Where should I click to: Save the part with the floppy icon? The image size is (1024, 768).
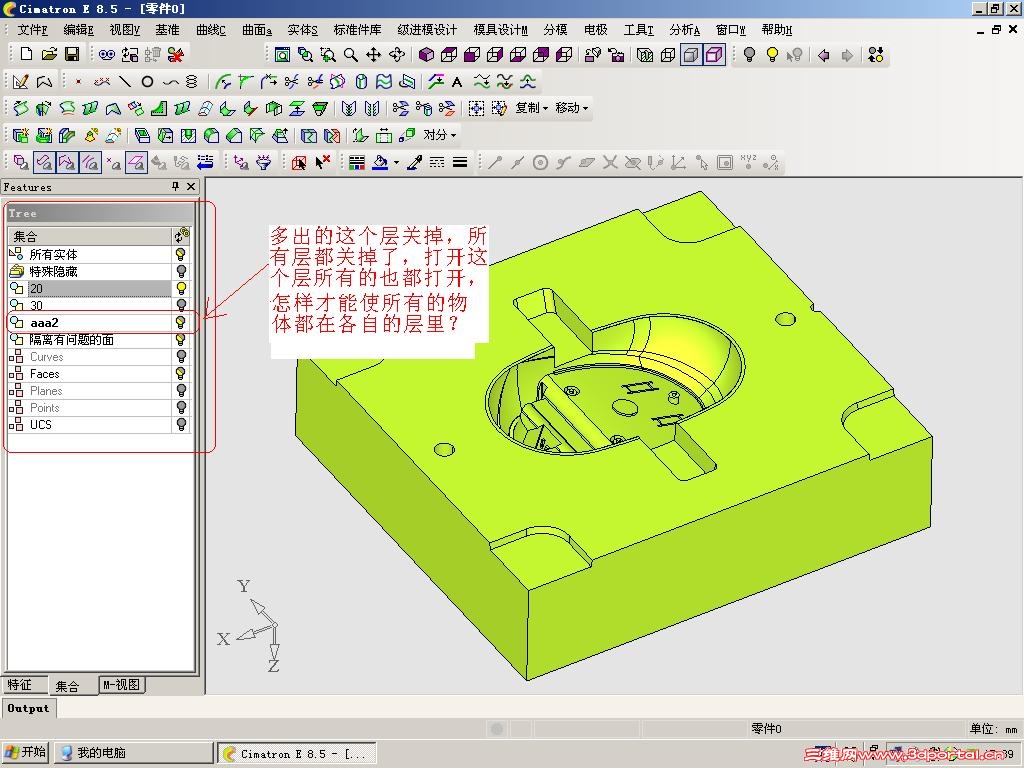[72, 54]
